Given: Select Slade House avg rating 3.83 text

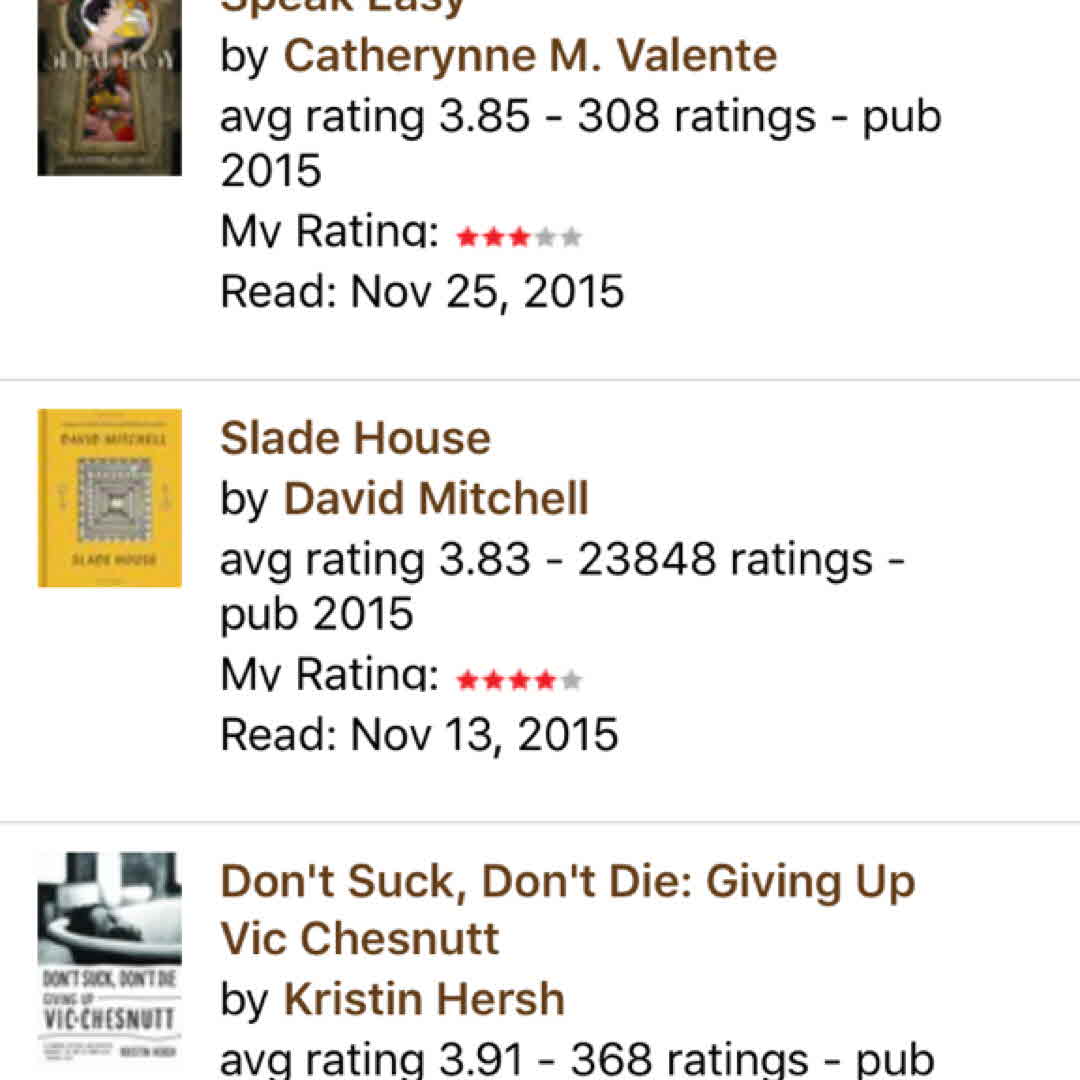Looking at the screenshot, I should (376, 559).
